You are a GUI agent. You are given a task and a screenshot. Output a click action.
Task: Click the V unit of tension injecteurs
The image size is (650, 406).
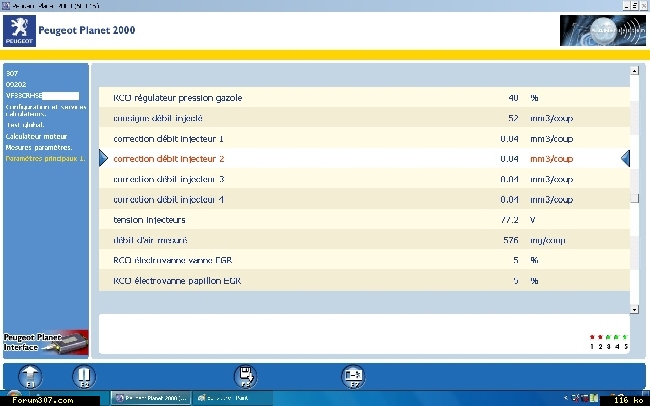[x=533, y=220]
